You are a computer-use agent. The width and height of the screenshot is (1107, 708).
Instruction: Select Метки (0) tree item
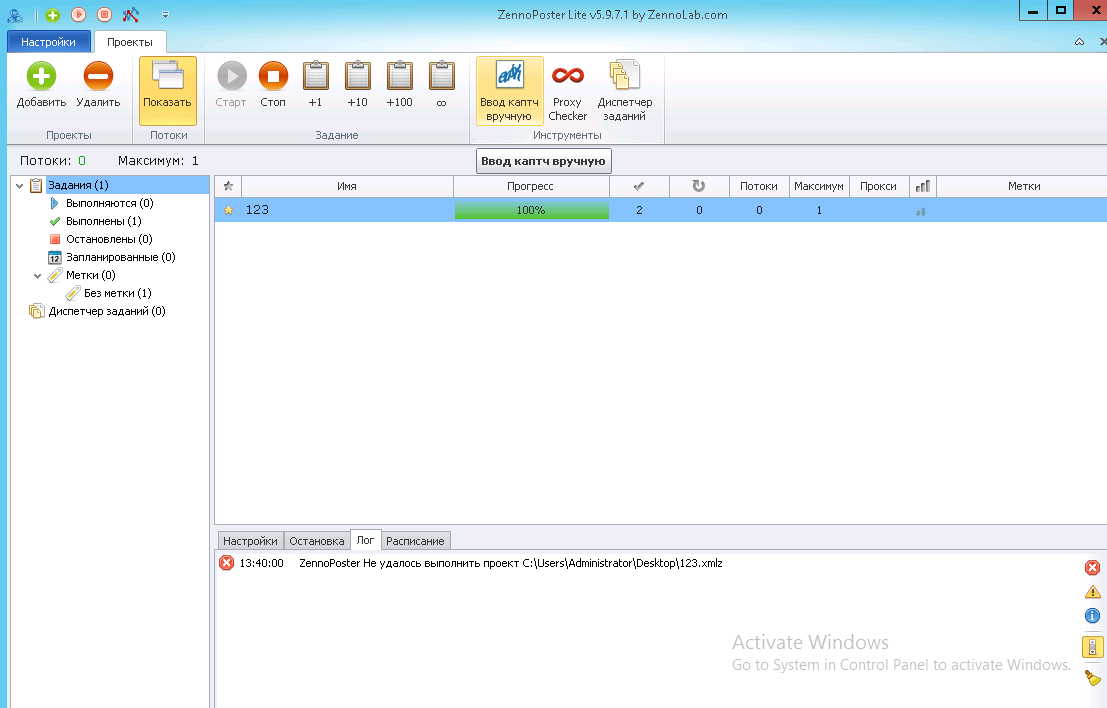click(90, 275)
